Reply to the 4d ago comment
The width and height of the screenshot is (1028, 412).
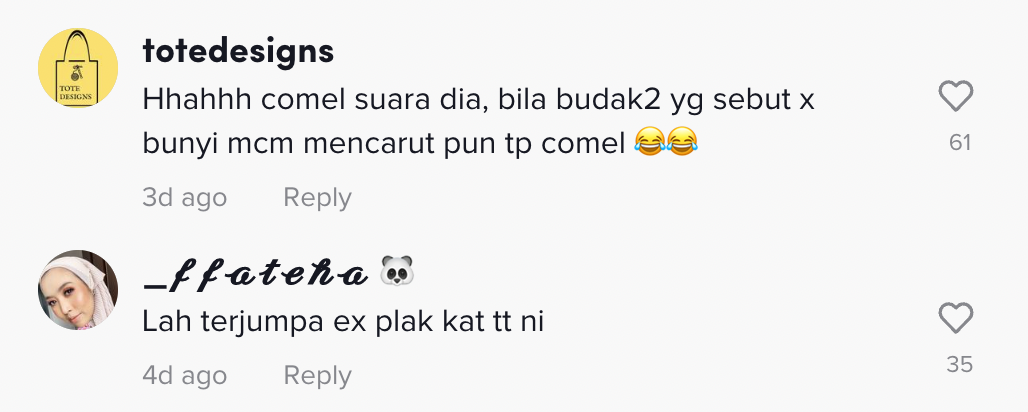click(317, 375)
